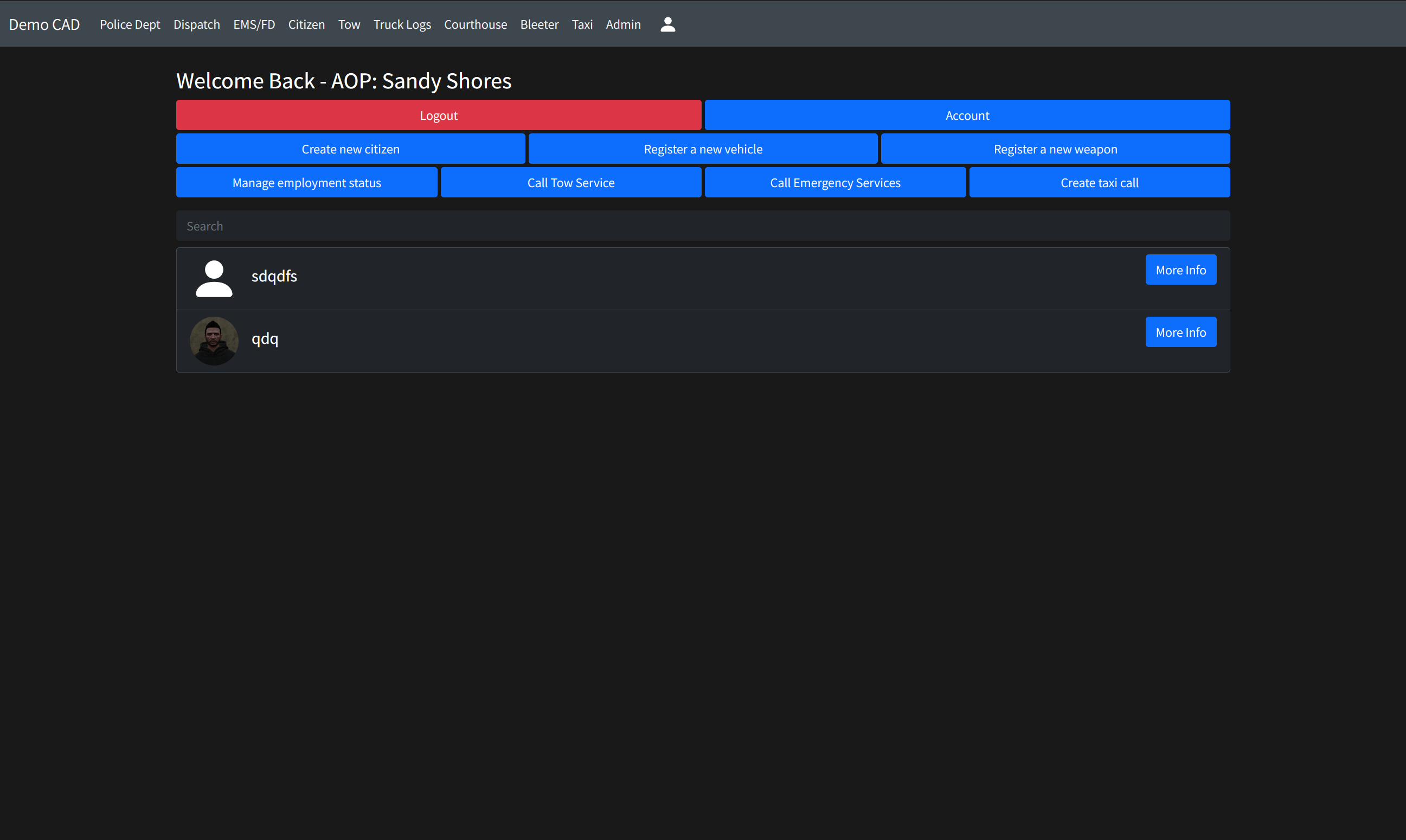Click Create new citizen button
This screenshot has height=840, width=1406.
(351, 148)
